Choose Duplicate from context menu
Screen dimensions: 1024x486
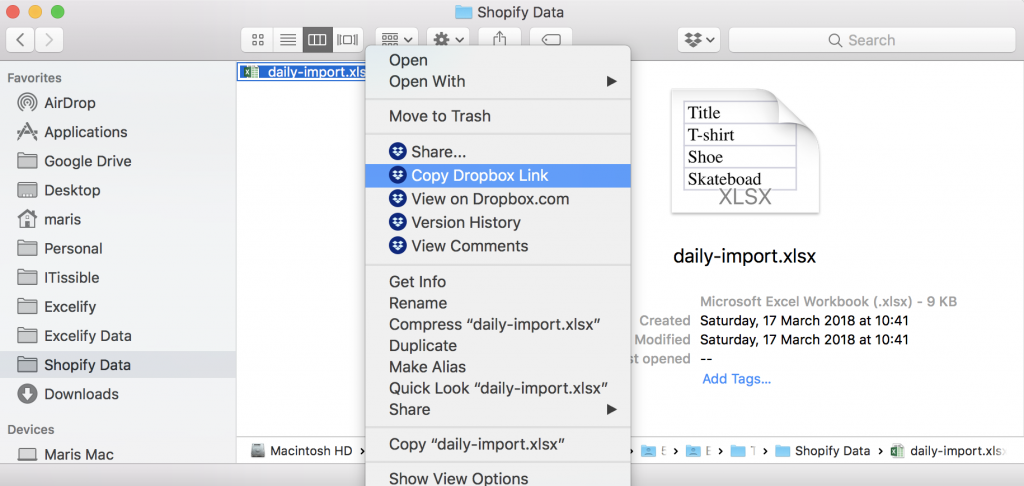(x=498, y=346)
